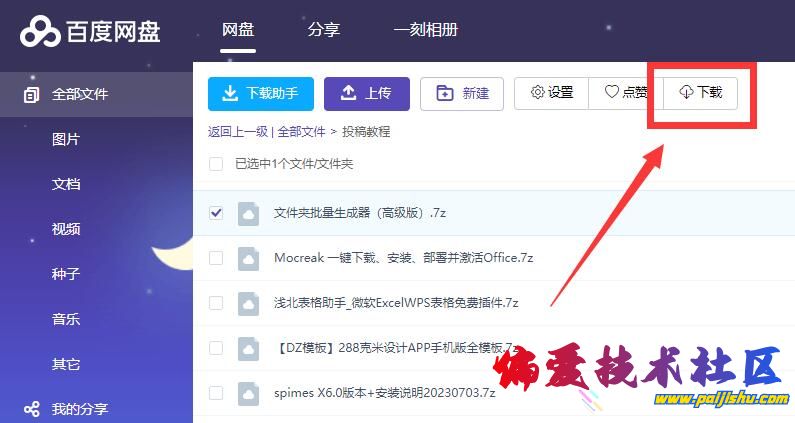The width and height of the screenshot is (795, 423).
Task: Open the 视频 category in sidebar
Action: [x=66, y=229]
